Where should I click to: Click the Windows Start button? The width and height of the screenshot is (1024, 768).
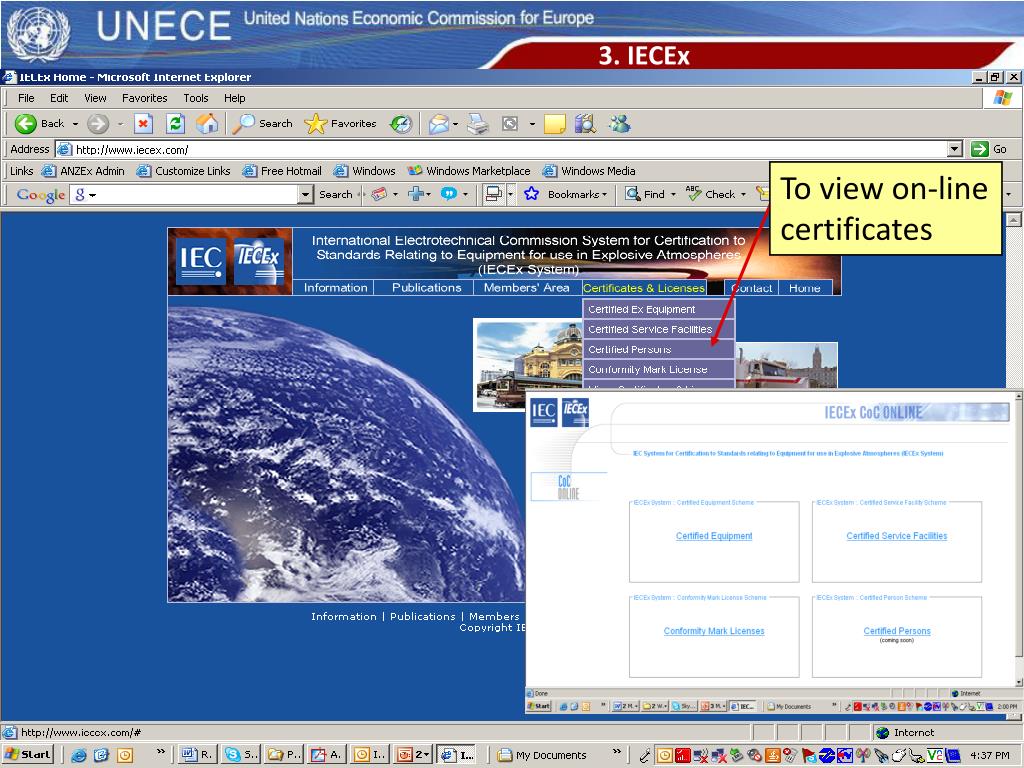coord(27,754)
